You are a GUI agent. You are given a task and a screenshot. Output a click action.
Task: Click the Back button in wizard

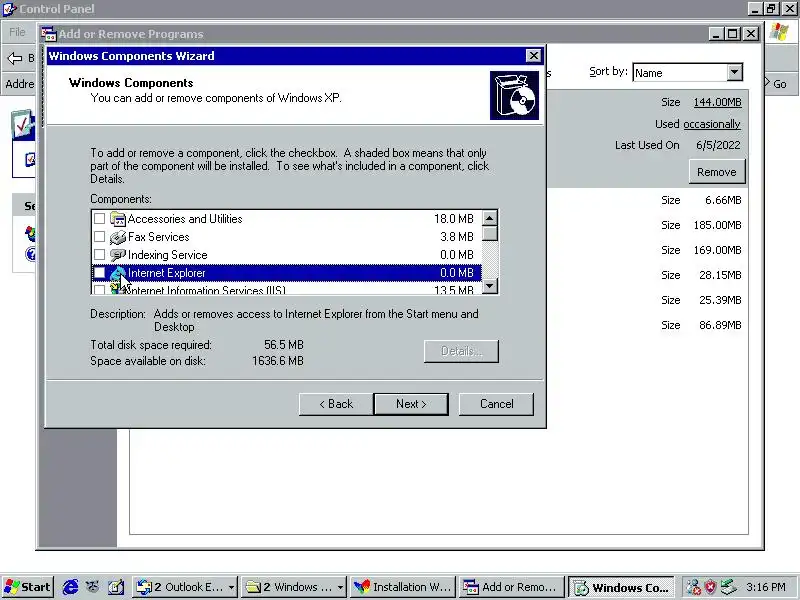pyautogui.click(x=336, y=404)
